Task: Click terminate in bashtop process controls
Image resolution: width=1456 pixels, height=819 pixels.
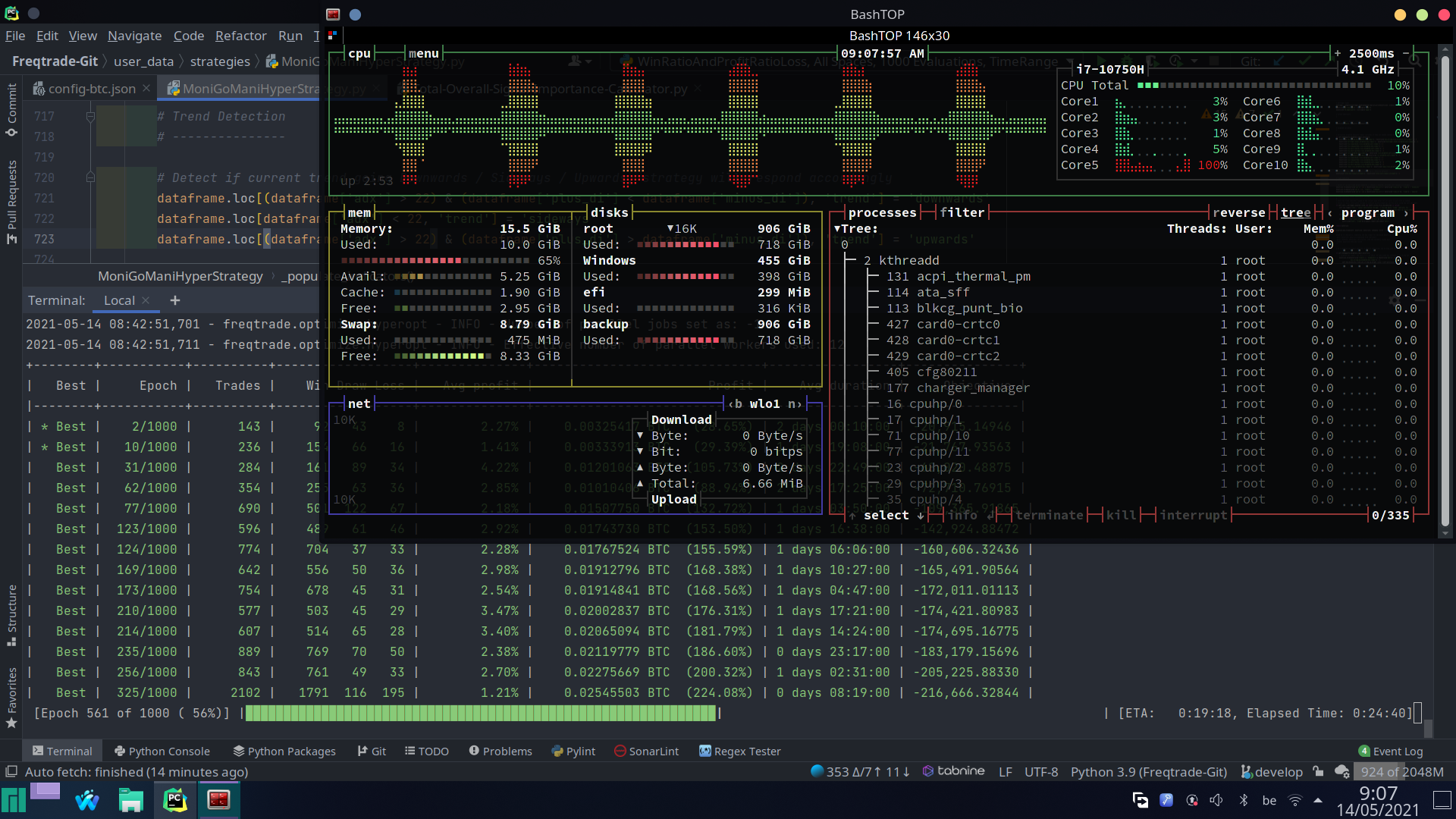Action: tap(1050, 515)
